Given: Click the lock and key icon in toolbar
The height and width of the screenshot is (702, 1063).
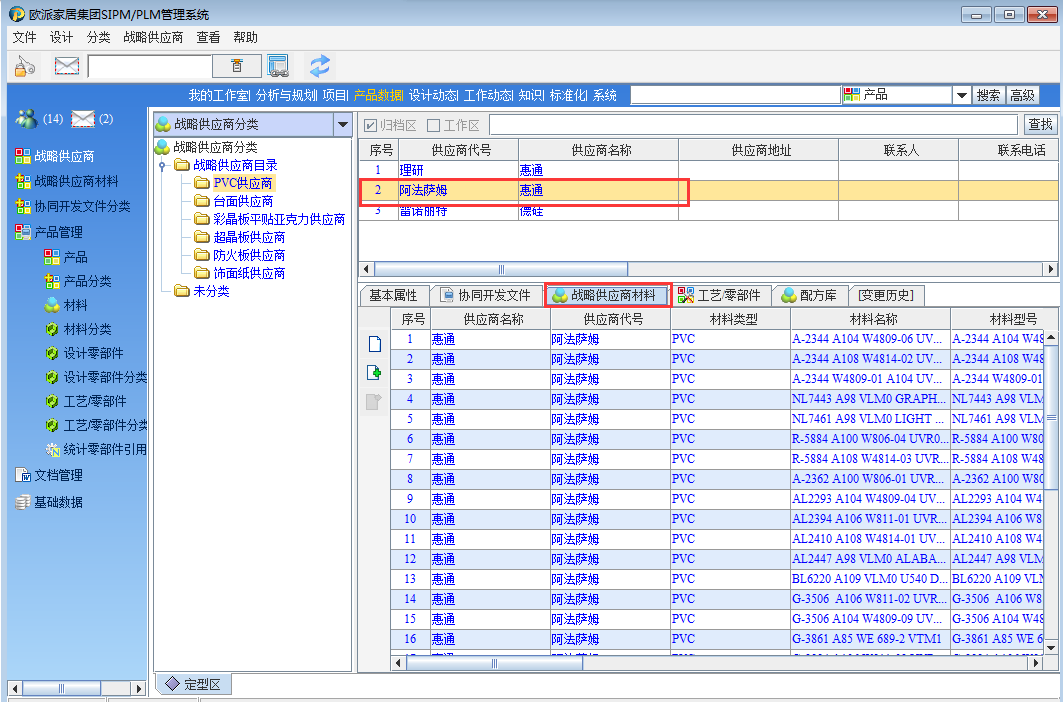Looking at the screenshot, I should pos(26,66).
